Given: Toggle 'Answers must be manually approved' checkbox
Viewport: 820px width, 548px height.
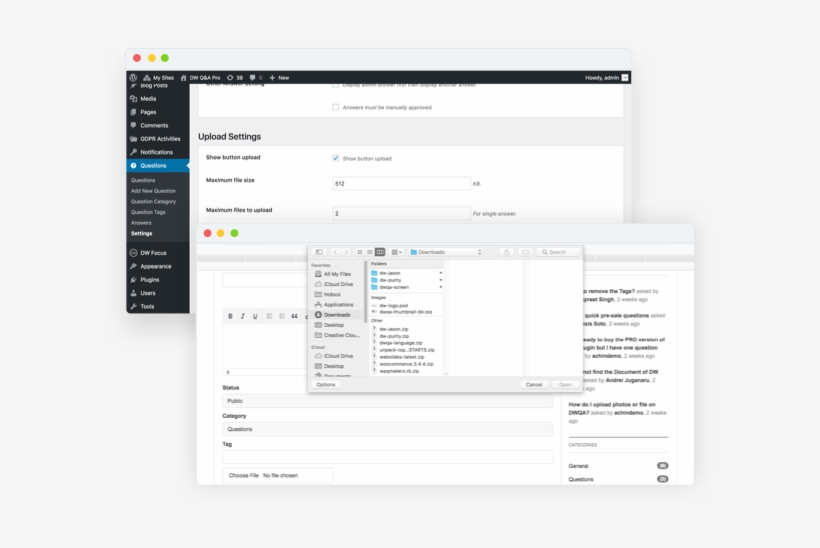Looking at the screenshot, I should click(335, 107).
